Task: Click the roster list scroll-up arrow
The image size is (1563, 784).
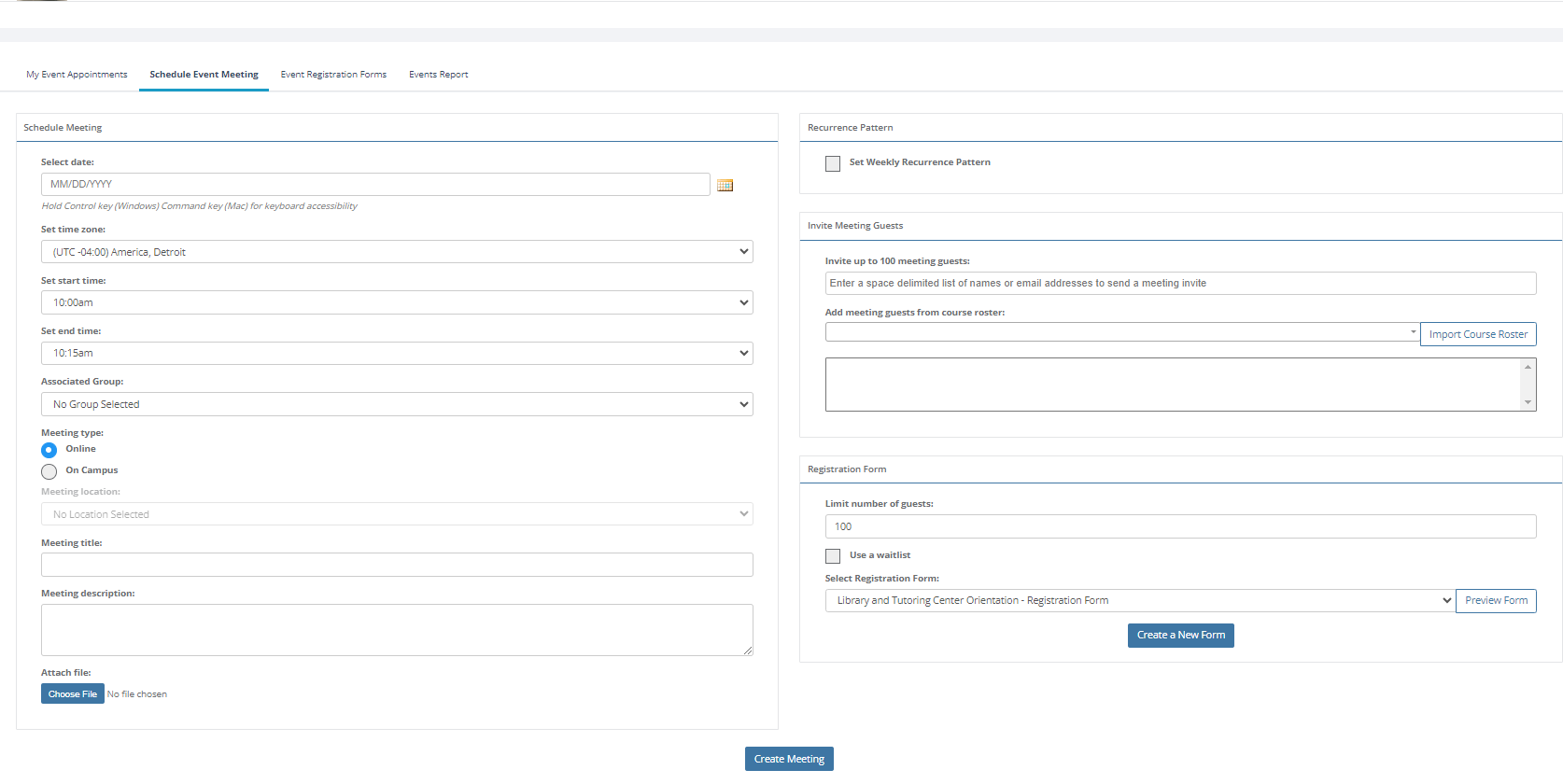Action: (1528, 367)
